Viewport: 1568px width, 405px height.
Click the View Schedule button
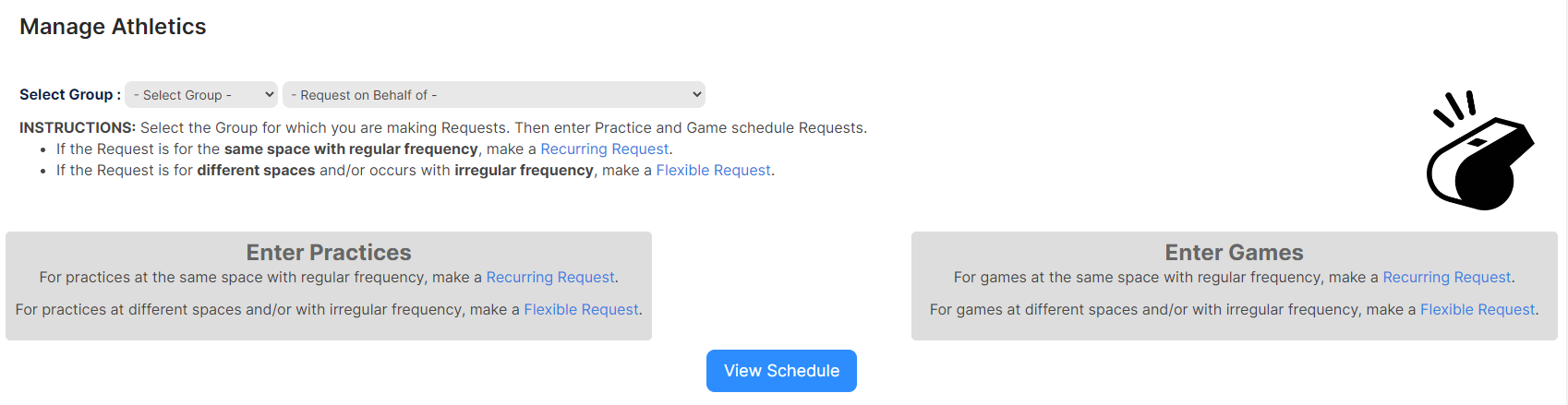pos(781,371)
